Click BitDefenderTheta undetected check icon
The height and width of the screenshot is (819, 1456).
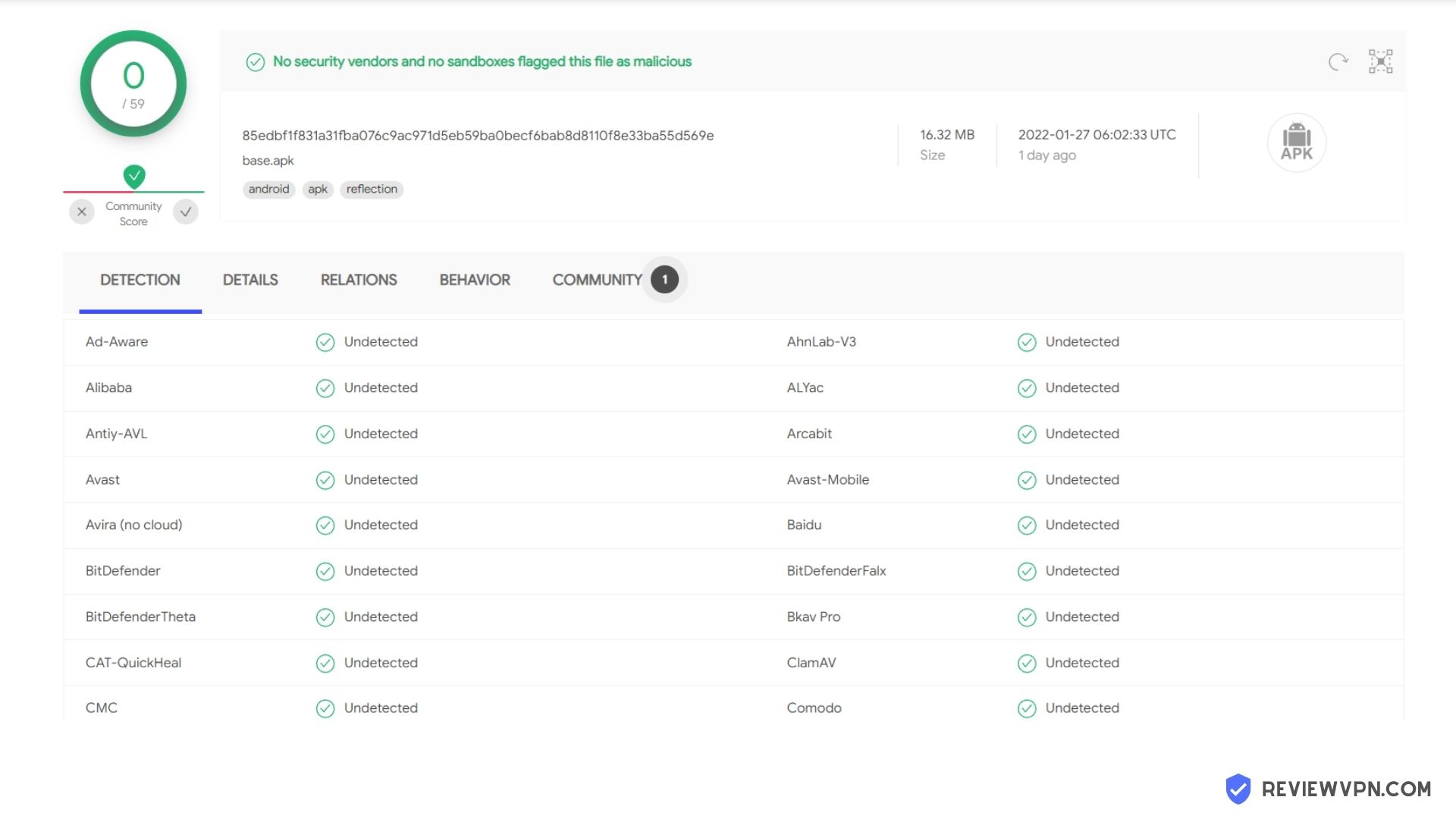(325, 617)
